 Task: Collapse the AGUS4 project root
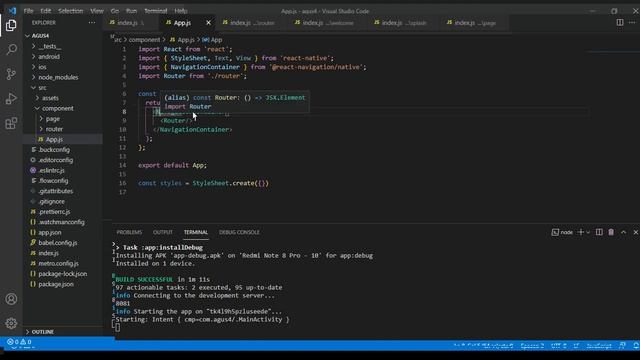coord(62,36)
